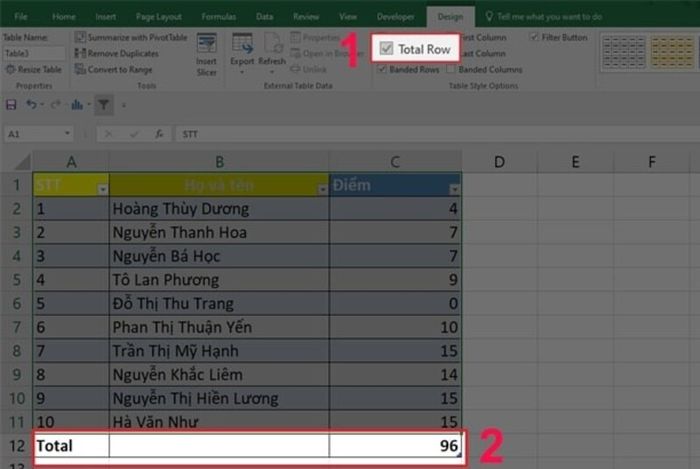
Task: Click Summarize with PivotTable icon
Action: coord(80,37)
